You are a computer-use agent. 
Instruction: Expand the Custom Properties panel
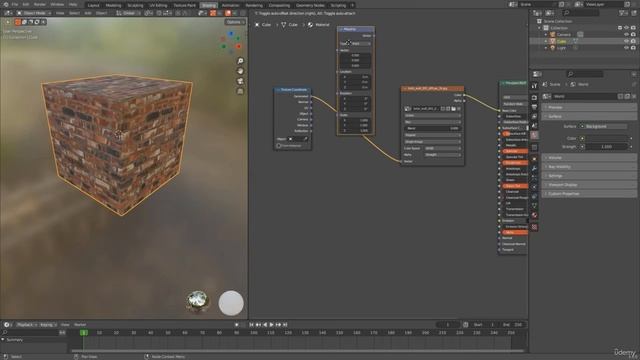click(589, 193)
